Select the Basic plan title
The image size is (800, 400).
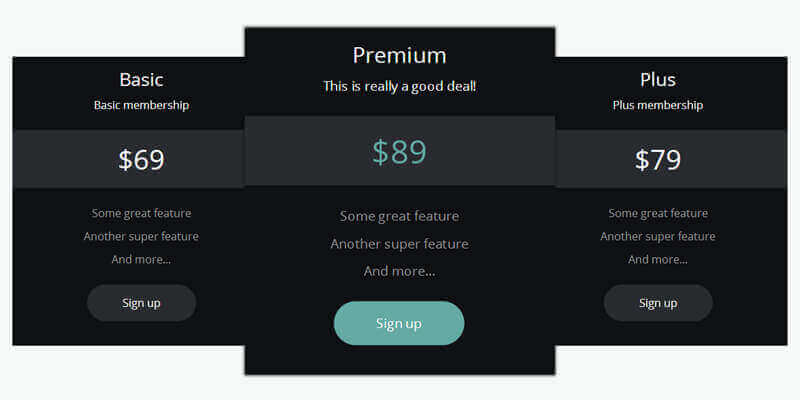point(141,80)
